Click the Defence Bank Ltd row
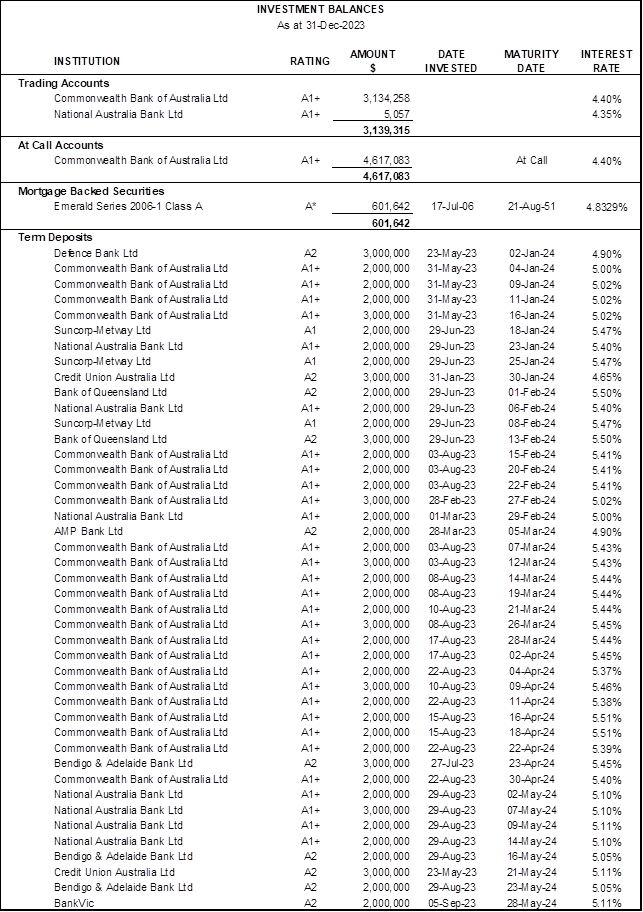The image size is (643, 912). (x=322, y=254)
